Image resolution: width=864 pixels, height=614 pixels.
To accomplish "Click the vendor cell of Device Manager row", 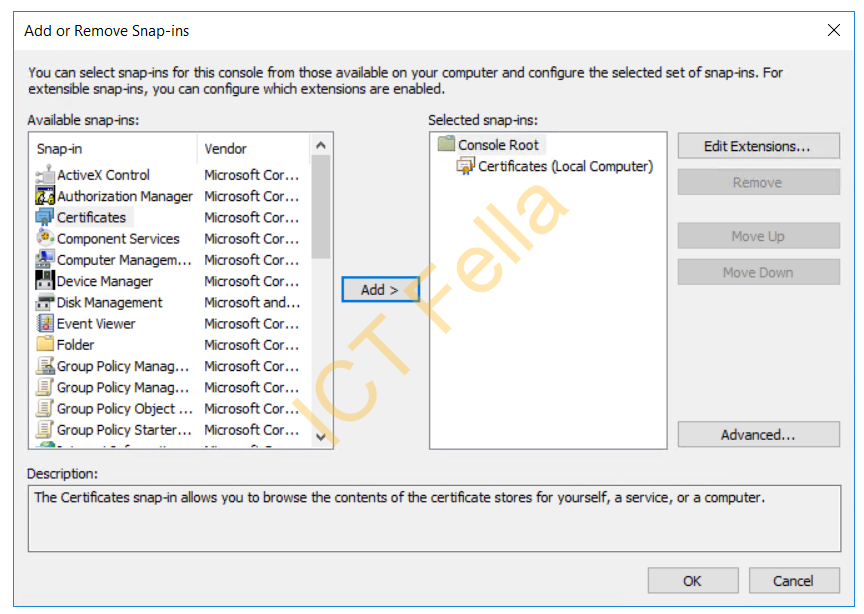I will pos(252,281).
